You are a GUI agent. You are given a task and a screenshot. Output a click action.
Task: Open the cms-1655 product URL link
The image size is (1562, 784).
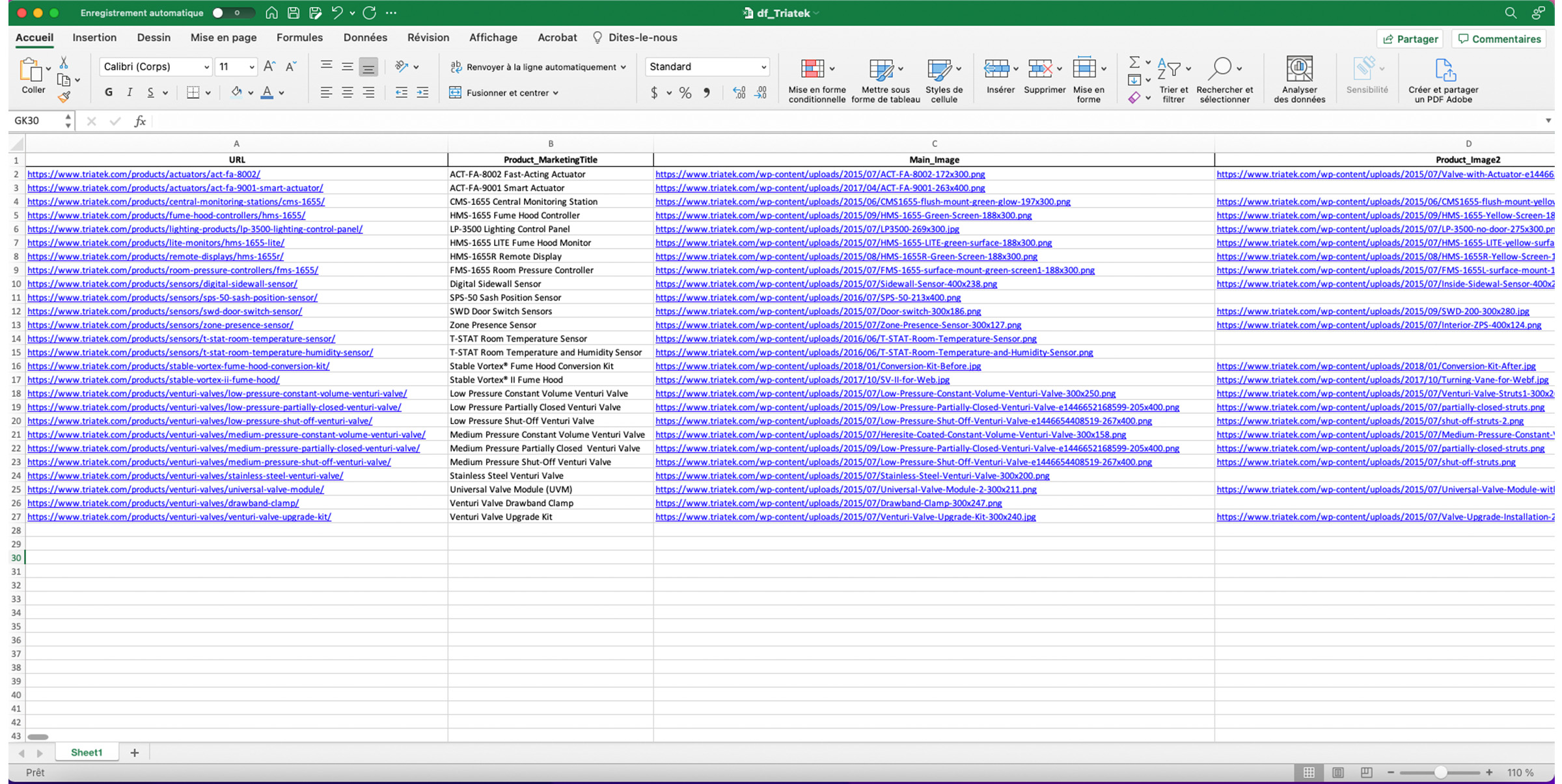(176, 201)
